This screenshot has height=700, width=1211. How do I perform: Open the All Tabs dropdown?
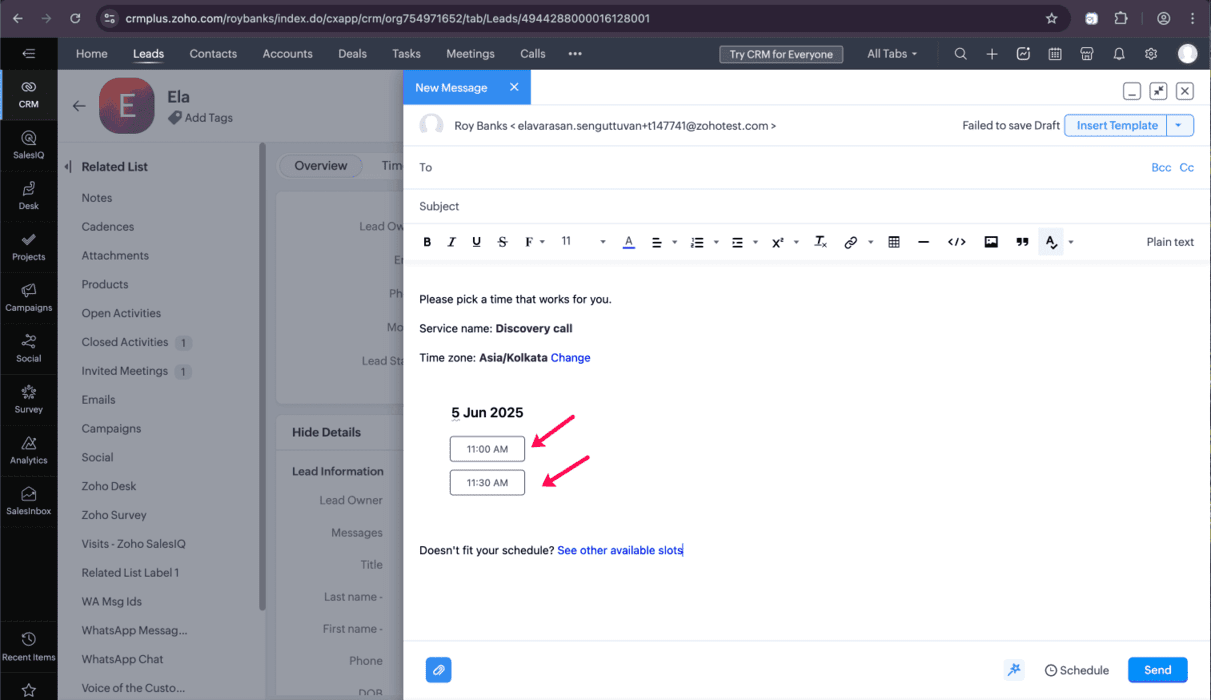892,54
